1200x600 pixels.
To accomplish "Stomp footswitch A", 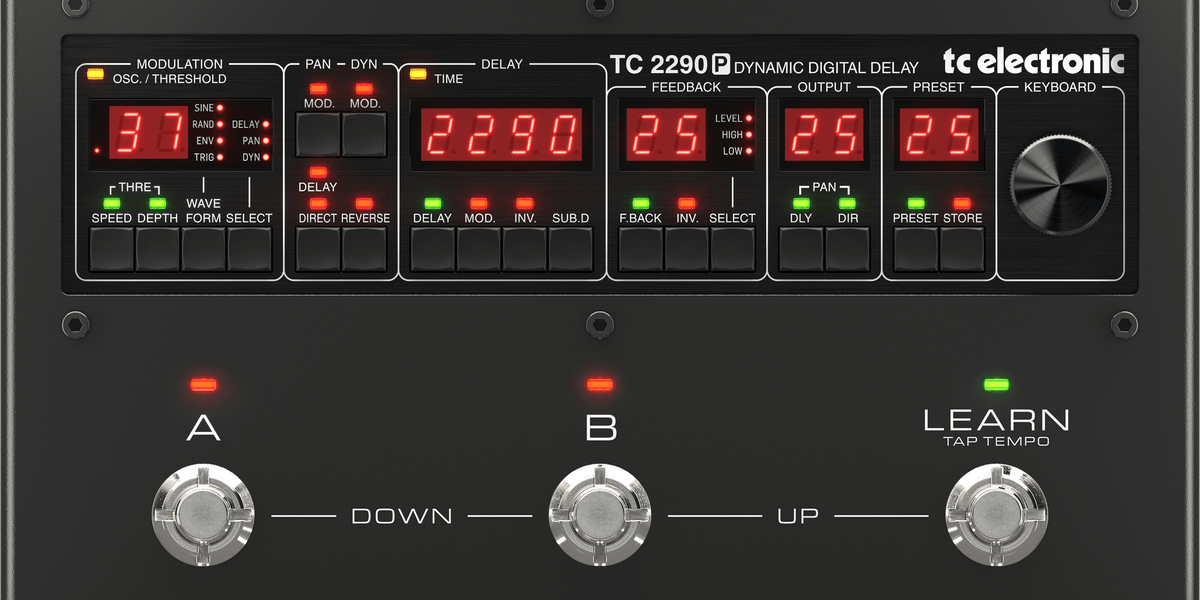I will 205,516.
